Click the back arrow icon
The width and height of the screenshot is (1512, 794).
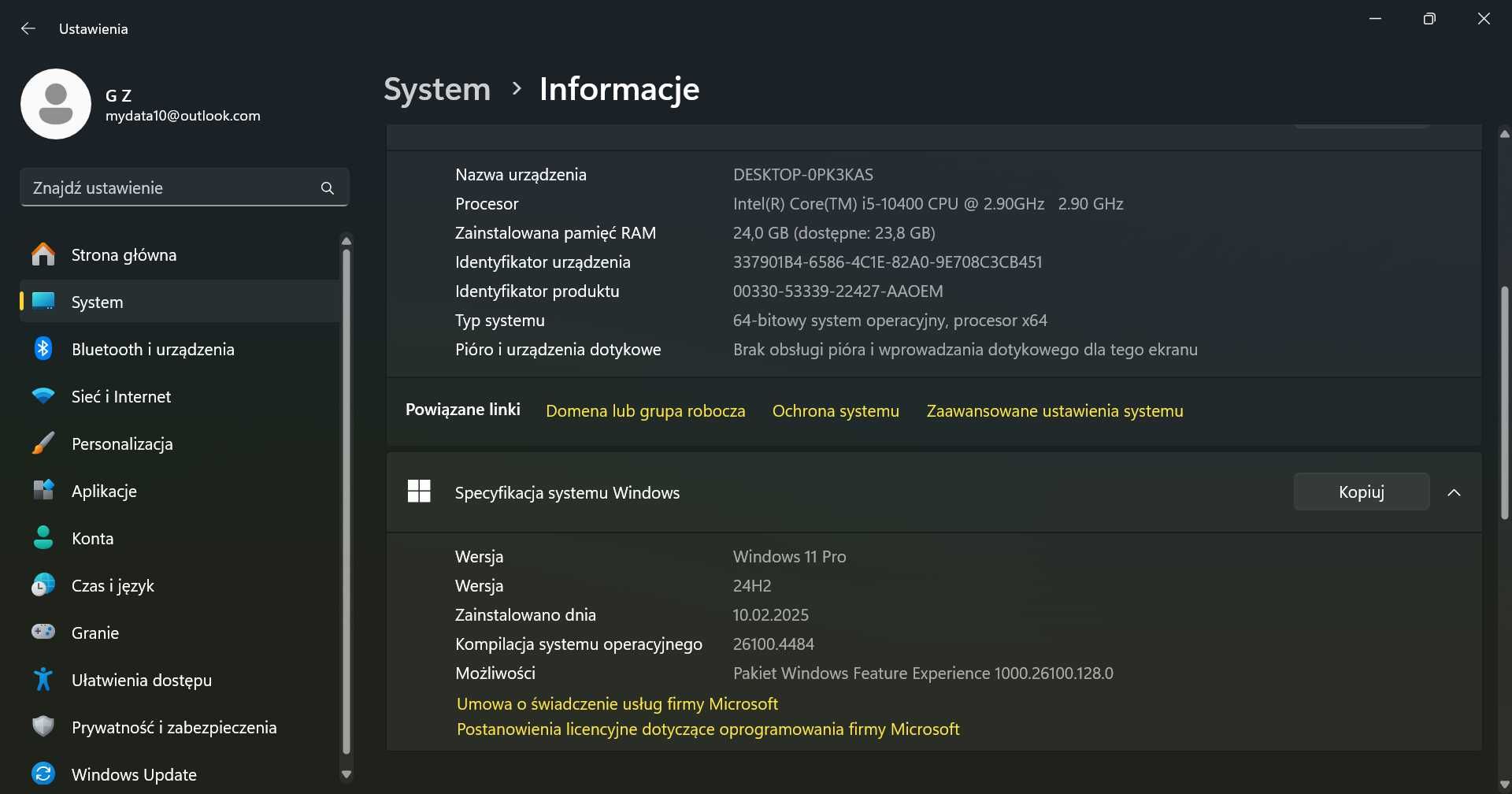tap(28, 28)
